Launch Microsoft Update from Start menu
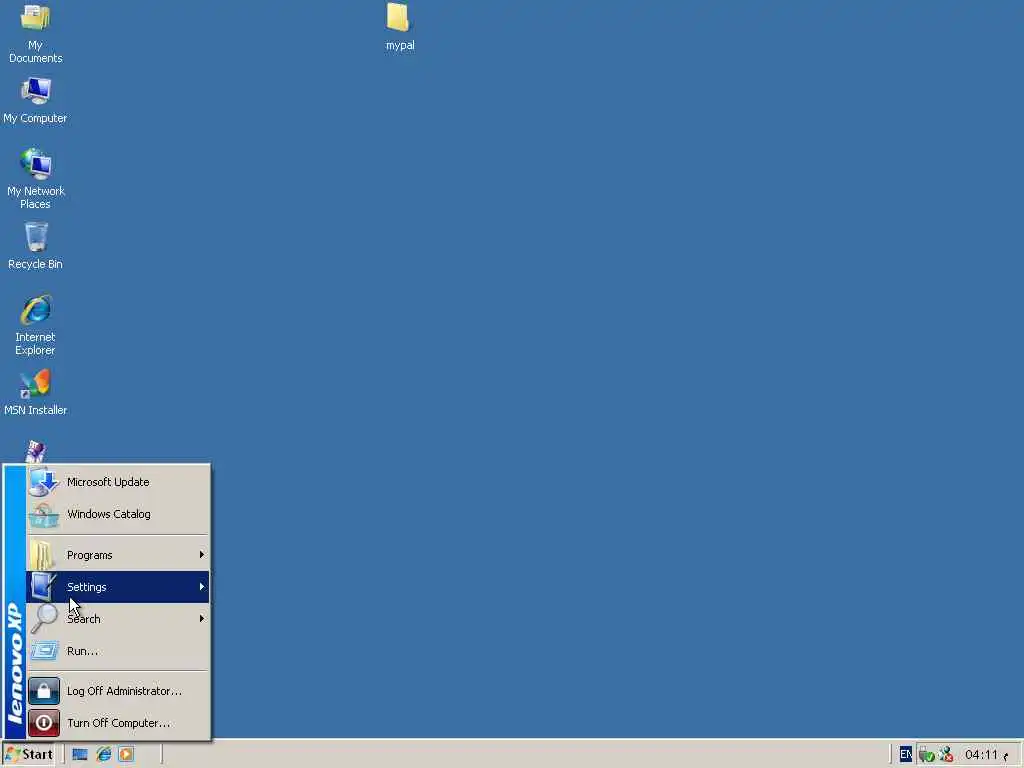1024x768 pixels. [118, 482]
